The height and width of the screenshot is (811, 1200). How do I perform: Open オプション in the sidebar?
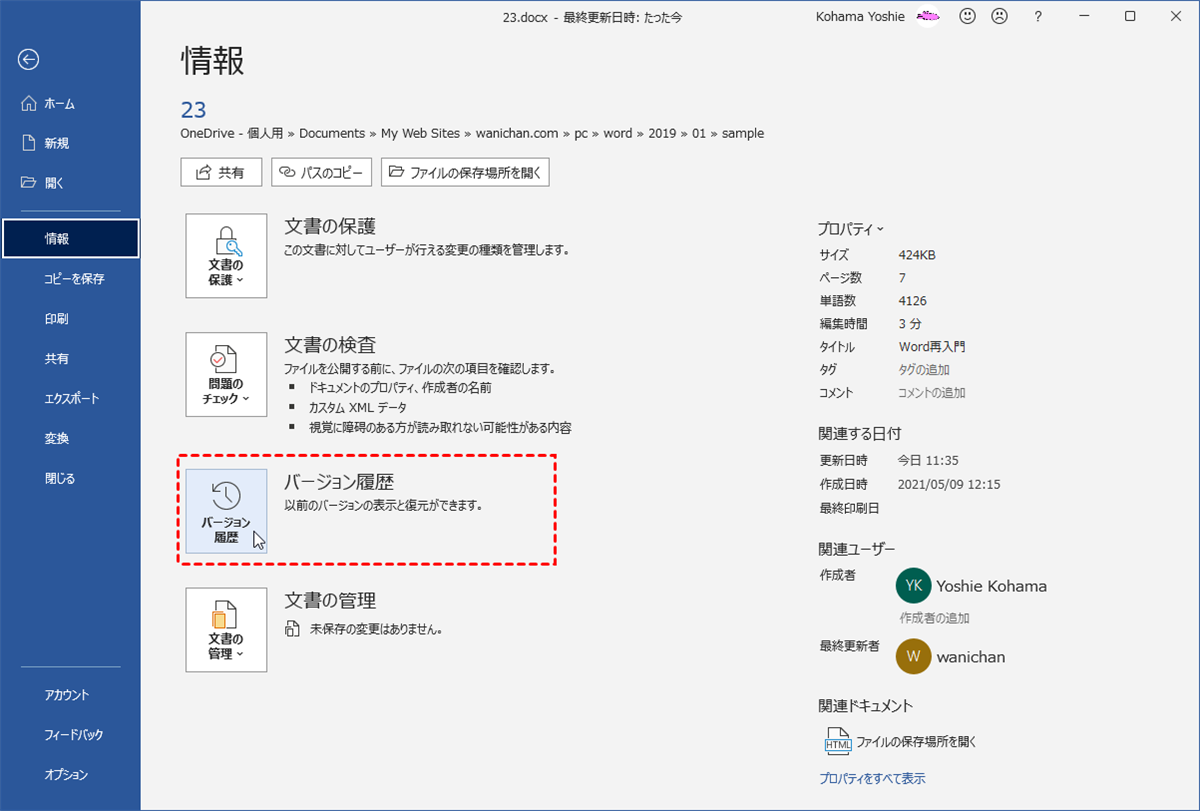66,775
